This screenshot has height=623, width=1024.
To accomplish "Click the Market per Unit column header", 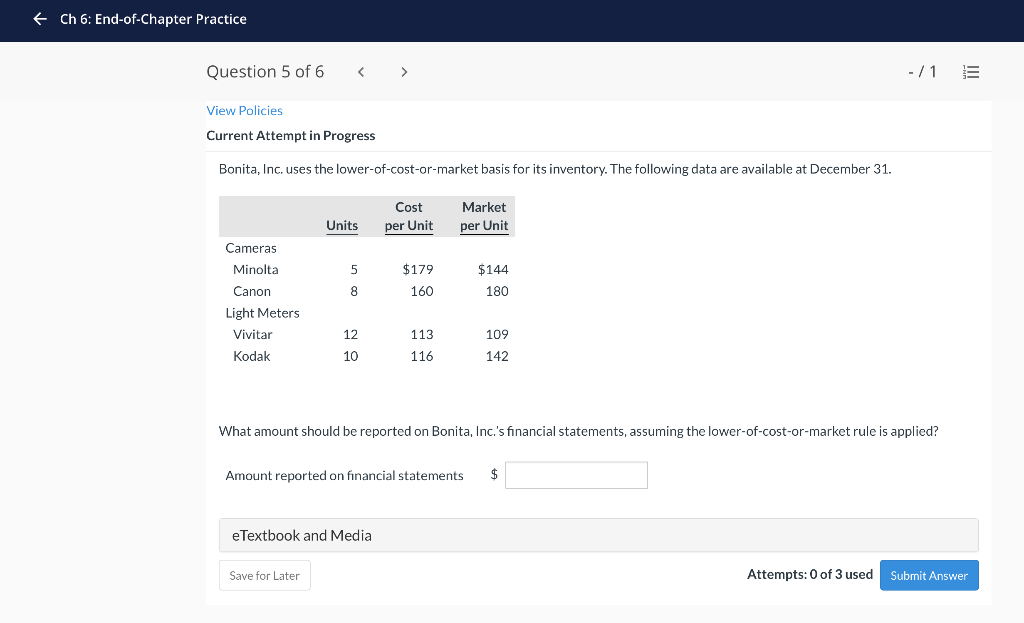I will click(484, 216).
